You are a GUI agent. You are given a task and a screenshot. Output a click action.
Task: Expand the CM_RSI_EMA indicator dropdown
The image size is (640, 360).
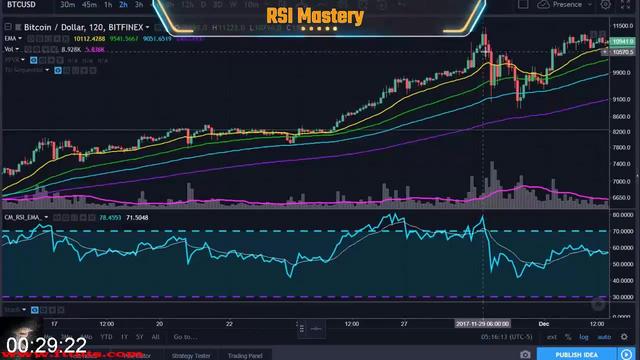[46, 217]
